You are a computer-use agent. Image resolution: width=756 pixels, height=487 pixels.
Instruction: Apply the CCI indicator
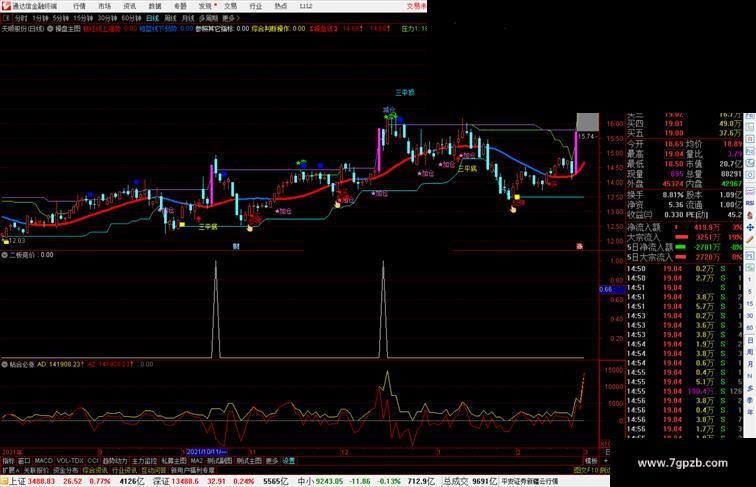93,461
